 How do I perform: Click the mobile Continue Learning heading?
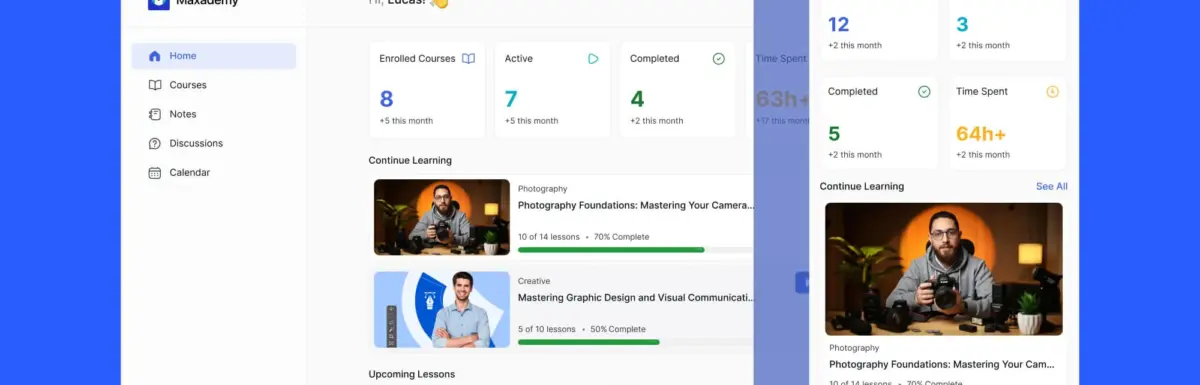[x=862, y=186]
